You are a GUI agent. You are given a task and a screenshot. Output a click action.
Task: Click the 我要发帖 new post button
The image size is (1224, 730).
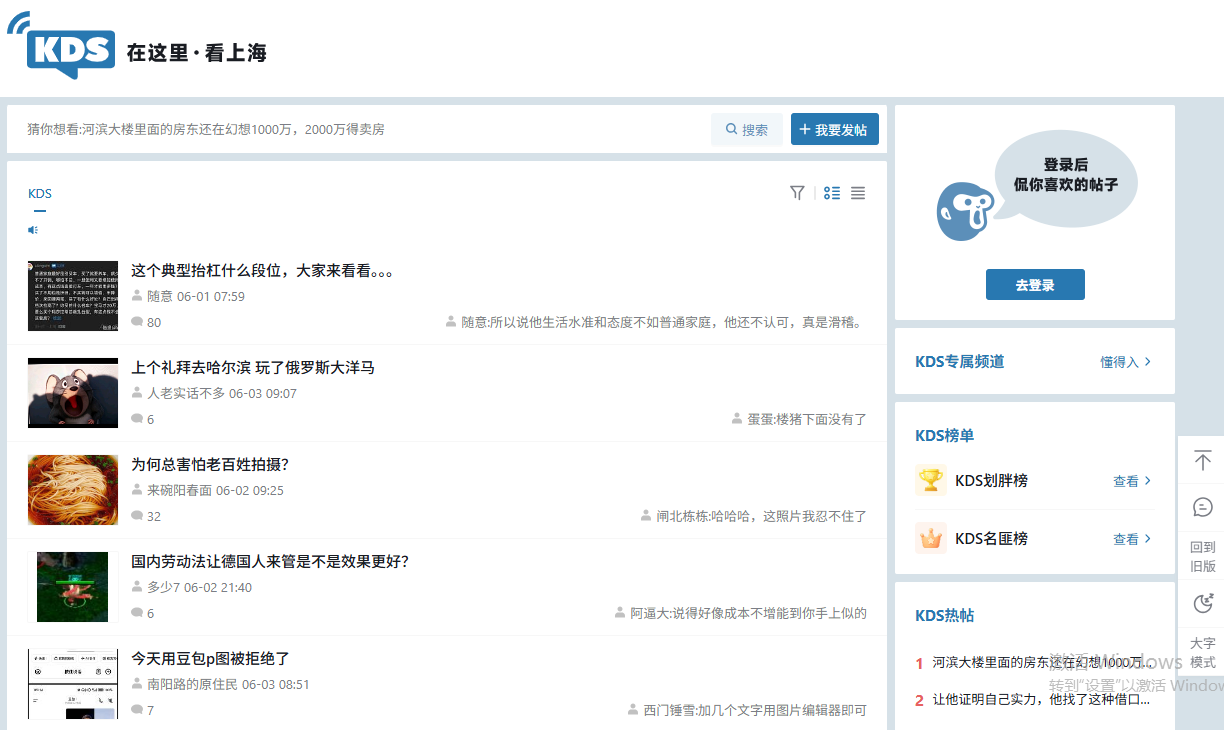pyautogui.click(x=835, y=130)
